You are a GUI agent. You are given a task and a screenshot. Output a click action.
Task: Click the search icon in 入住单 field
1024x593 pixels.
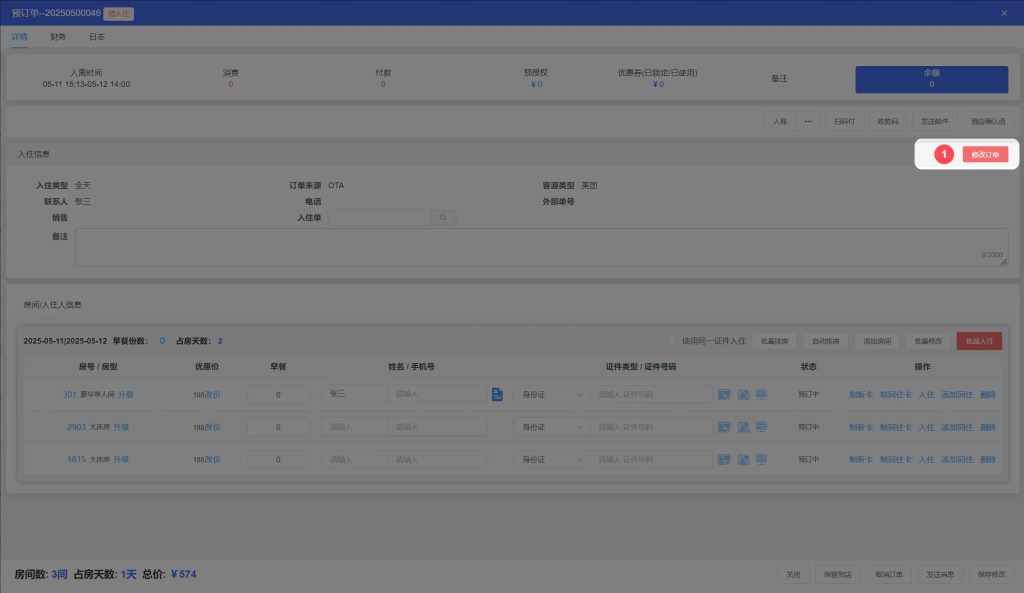pos(443,217)
